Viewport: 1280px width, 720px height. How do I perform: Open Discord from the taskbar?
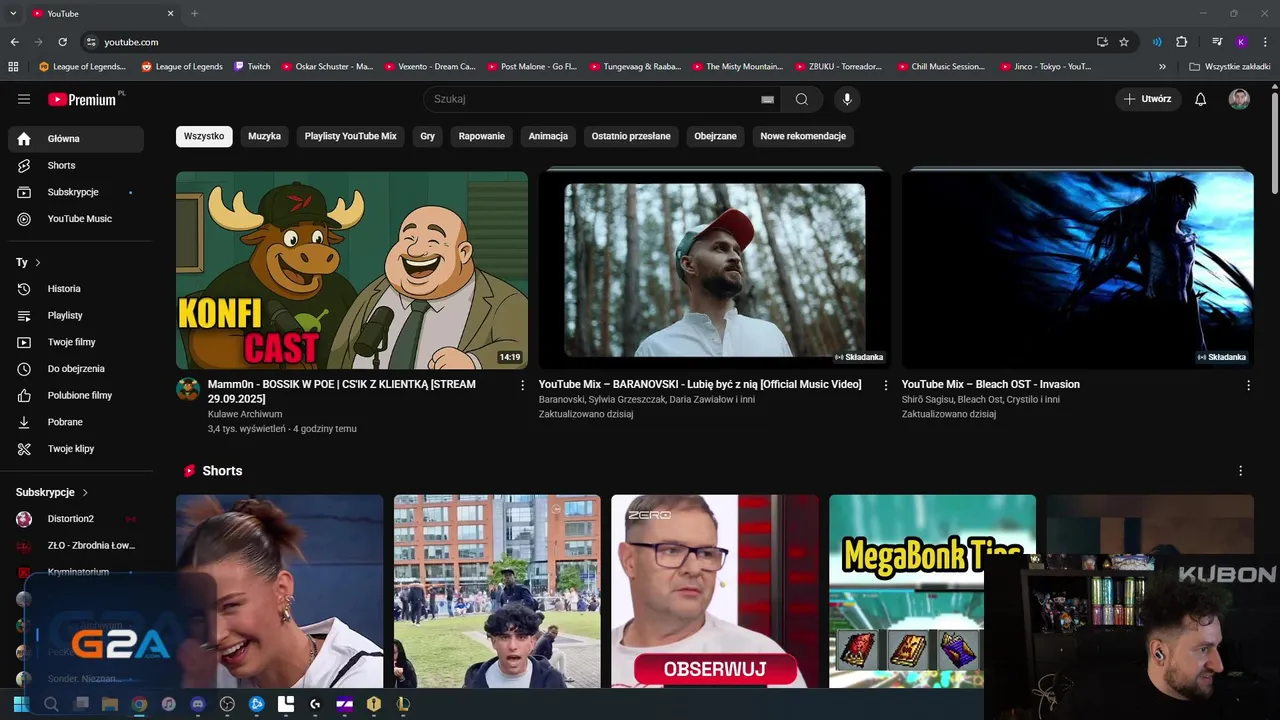pyautogui.click(x=198, y=704)
